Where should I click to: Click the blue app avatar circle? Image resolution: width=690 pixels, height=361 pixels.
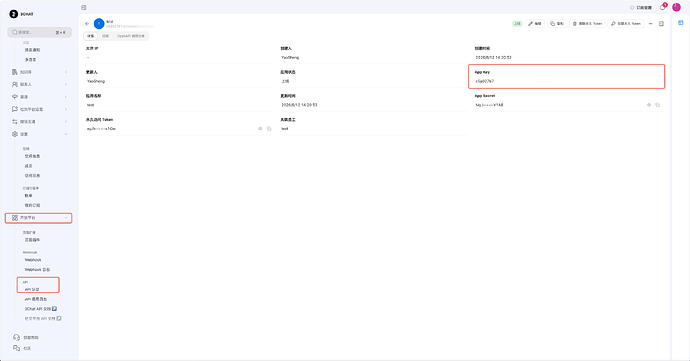click(99, 24)
